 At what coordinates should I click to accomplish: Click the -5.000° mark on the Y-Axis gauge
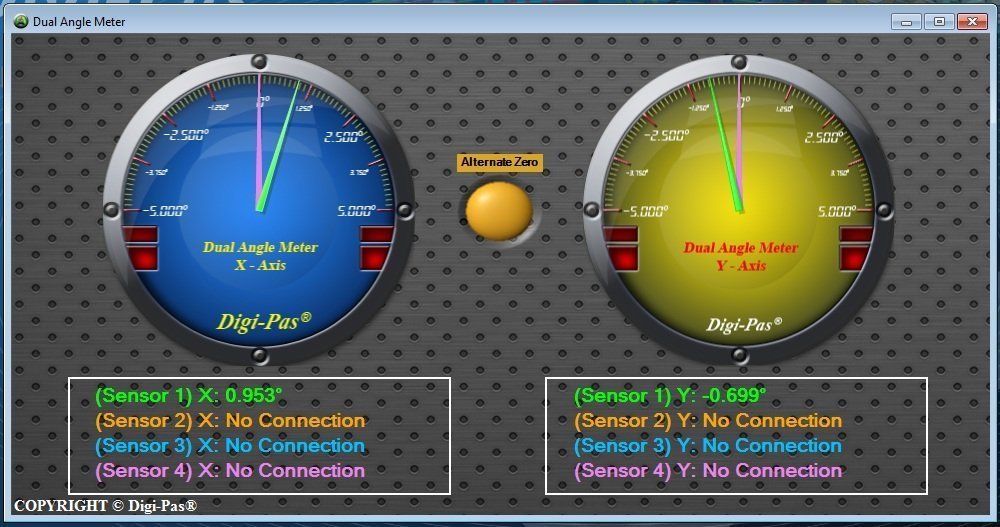(645, 211)
